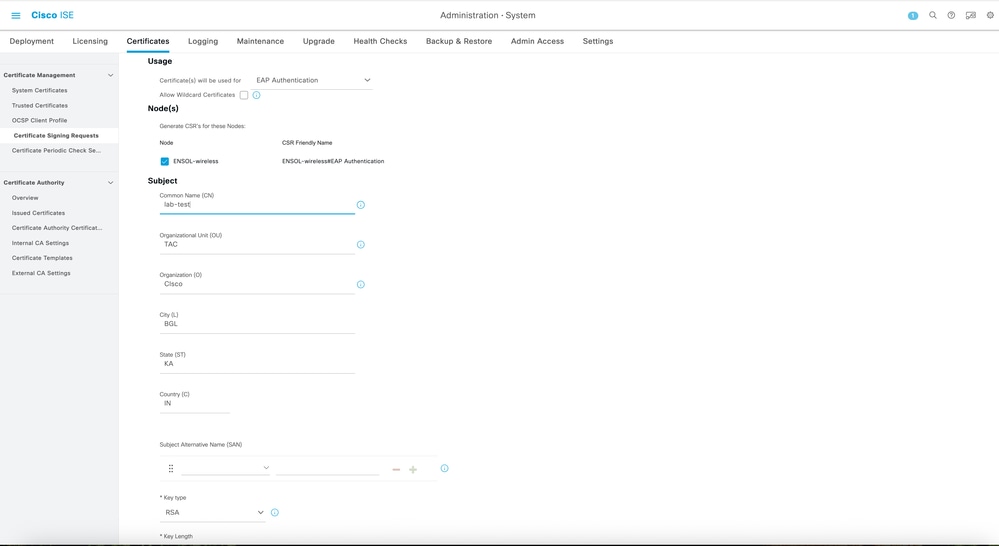999x546 pixels.
Task: Open the SAN type dropdown
Action: [226, 468]
